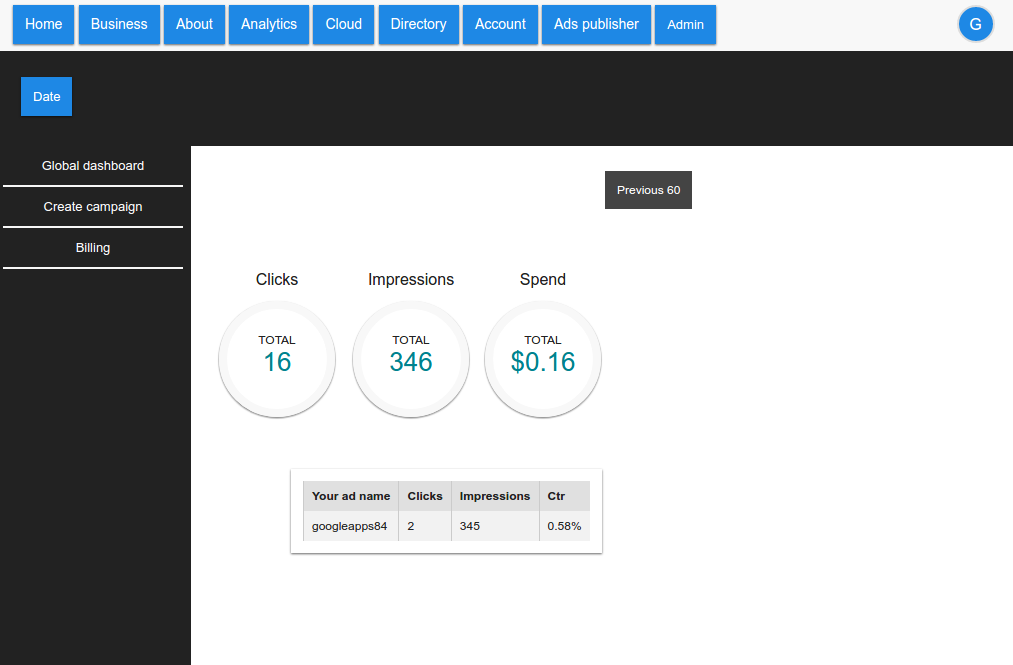This screenshot has height=665, width=1013.
Task: Select Create campaign in the sidebar
Action: point(93,207)
